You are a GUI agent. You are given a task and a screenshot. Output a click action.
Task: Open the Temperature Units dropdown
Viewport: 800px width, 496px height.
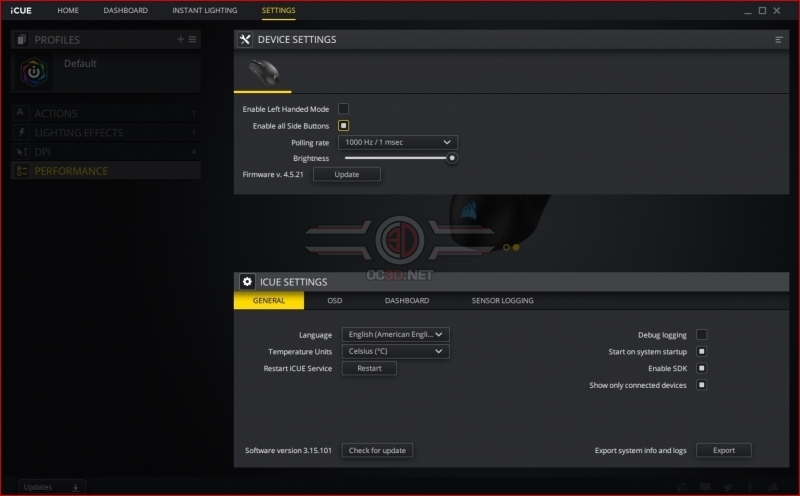(x=395, y=351)
